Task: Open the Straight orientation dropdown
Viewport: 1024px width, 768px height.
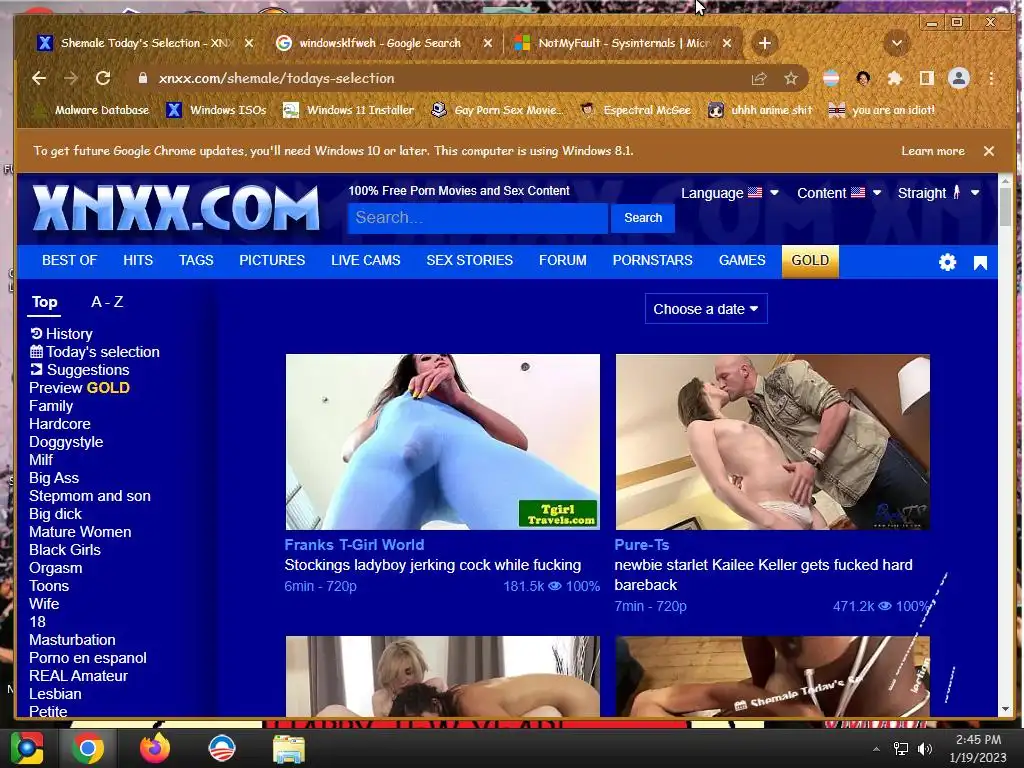Action: click(x=938, y=193)
